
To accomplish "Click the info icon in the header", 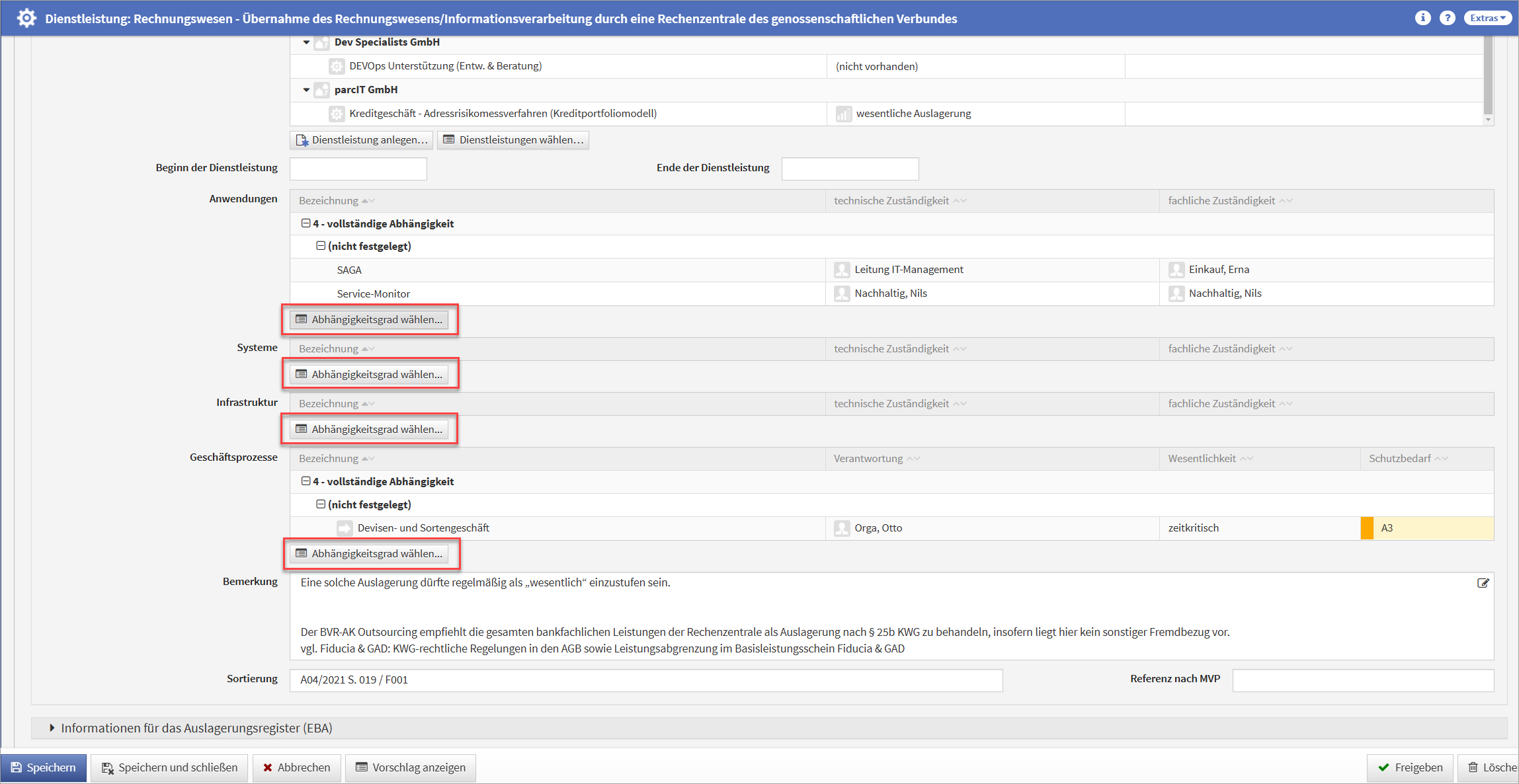I will pos(1422,18).
